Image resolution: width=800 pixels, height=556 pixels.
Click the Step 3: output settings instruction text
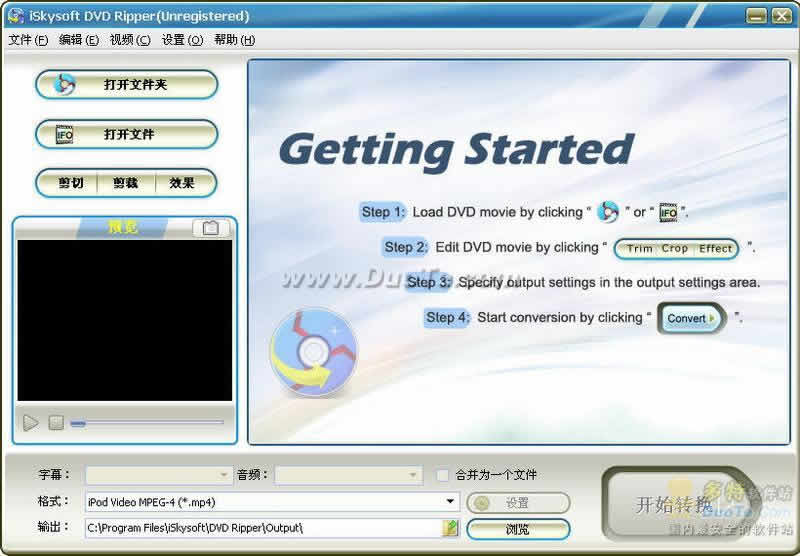point(583,282)
